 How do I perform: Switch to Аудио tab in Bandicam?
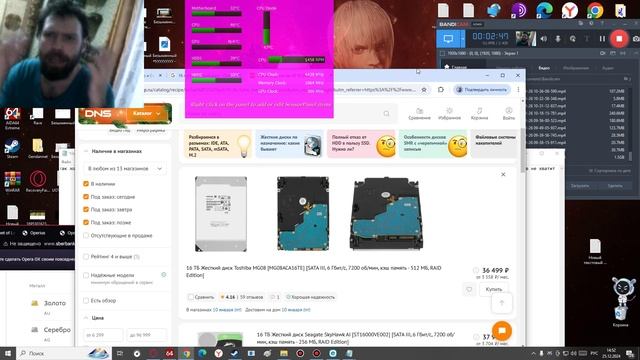608,68
